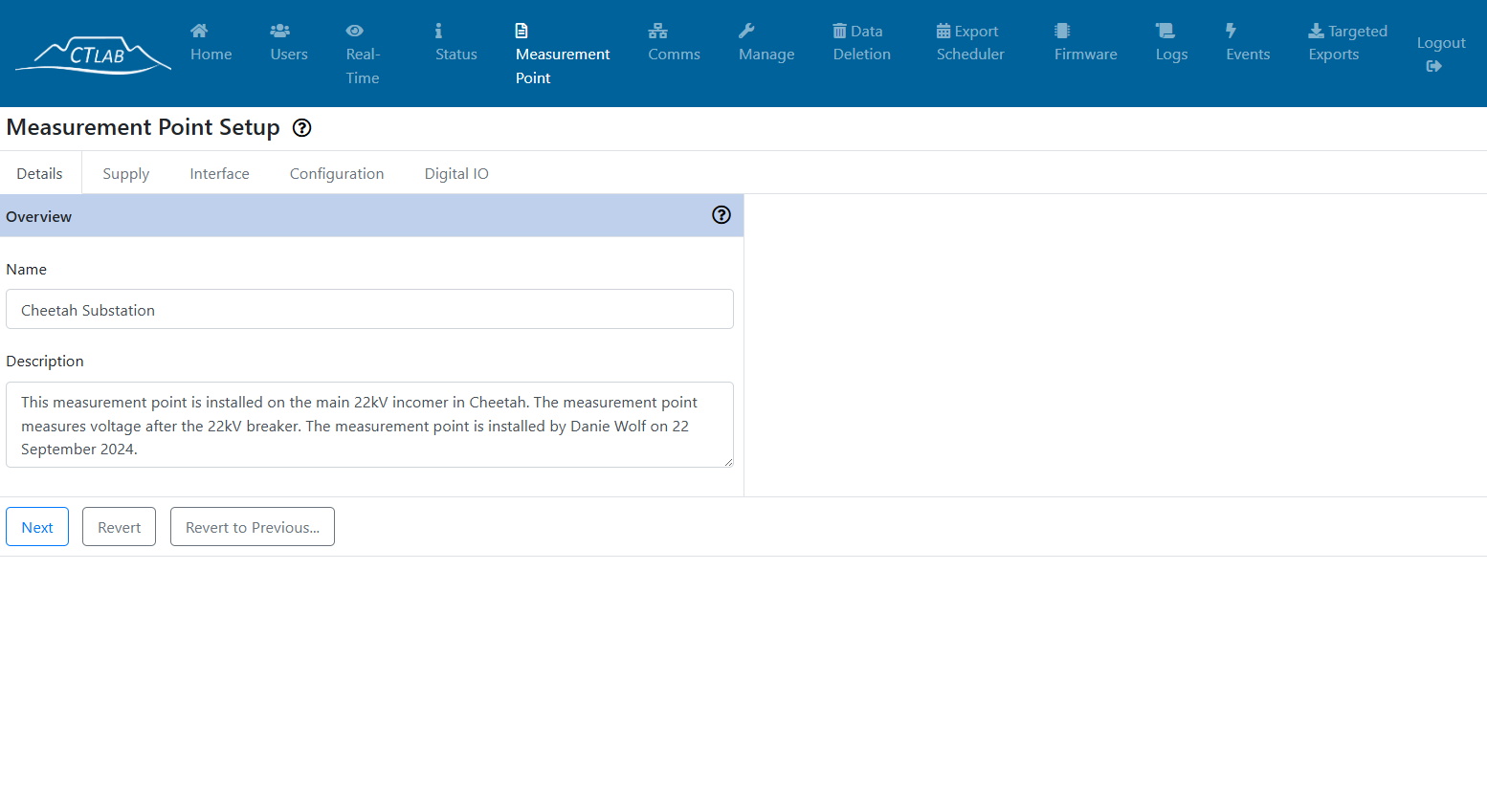
Task: Click the Manage wrench icon
Action: point(746,31)
